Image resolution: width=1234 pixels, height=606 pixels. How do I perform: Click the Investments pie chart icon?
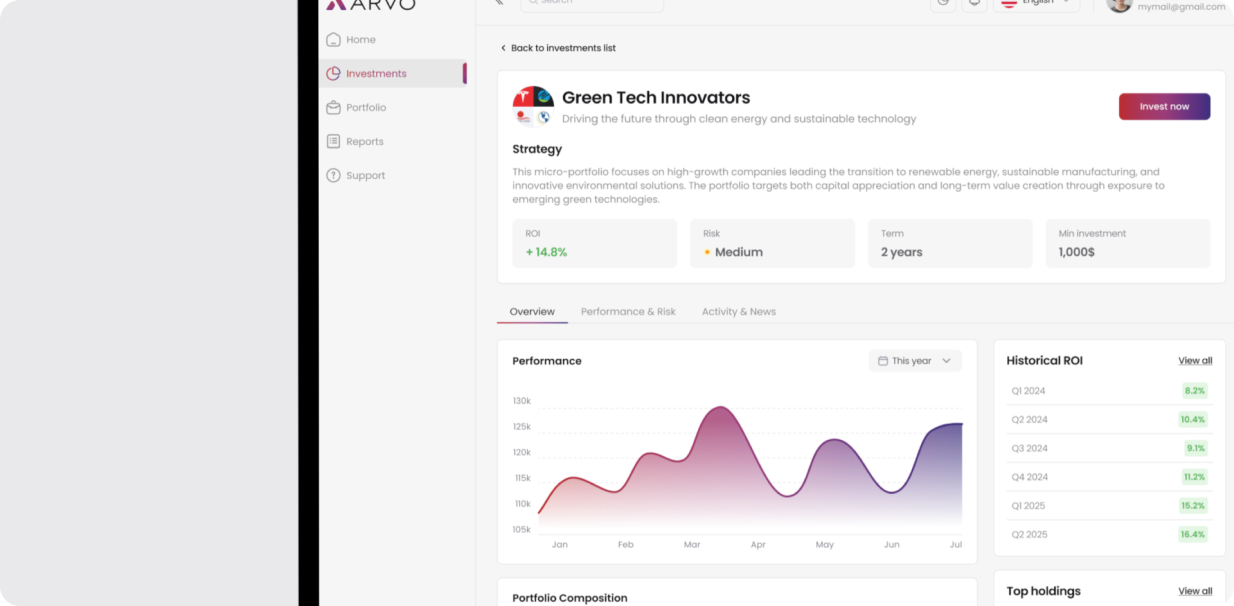[333, 73]
